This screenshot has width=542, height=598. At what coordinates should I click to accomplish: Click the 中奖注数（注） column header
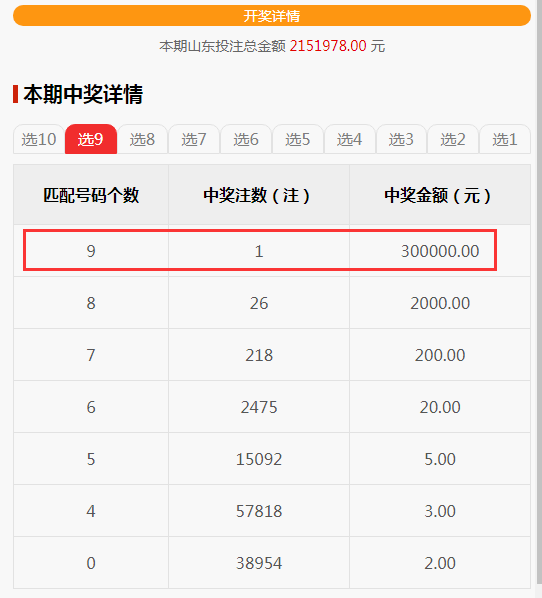point(259,195)
